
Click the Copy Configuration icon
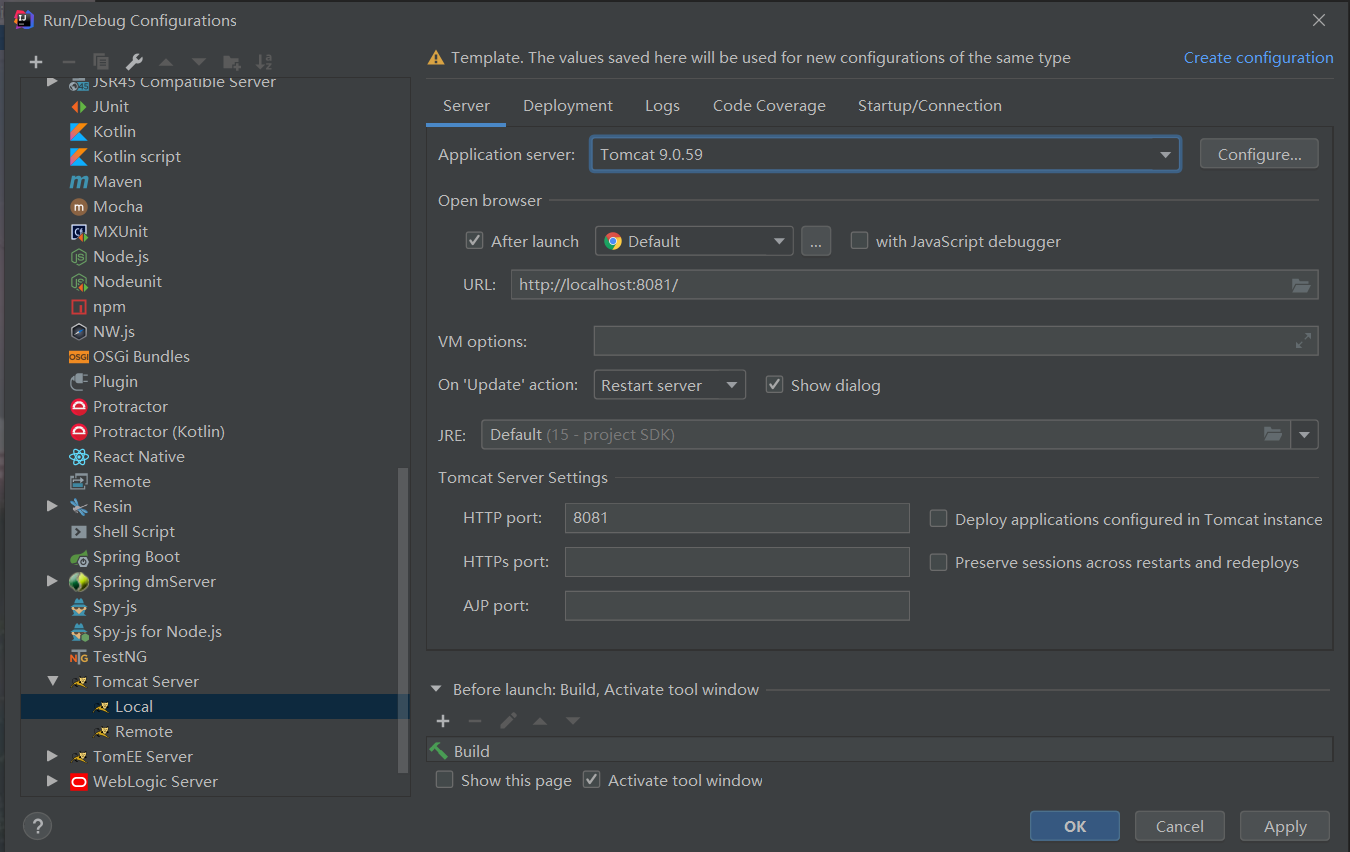pyautogui.click(x=100, y=62)
